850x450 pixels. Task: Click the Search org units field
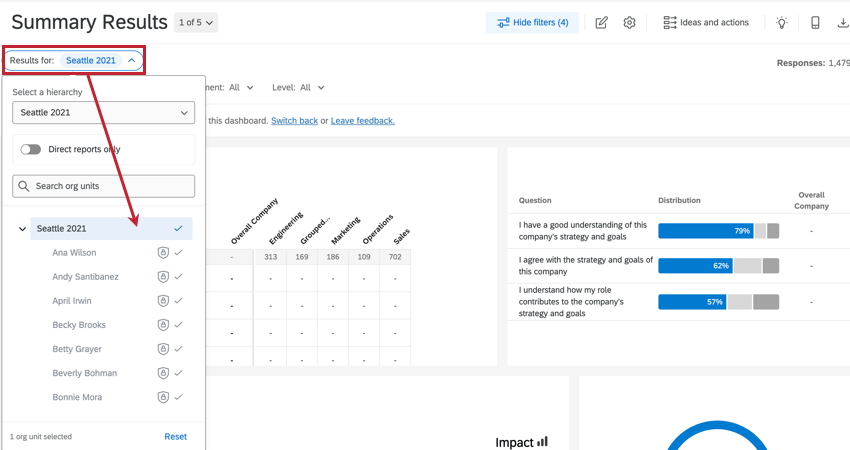103,186
